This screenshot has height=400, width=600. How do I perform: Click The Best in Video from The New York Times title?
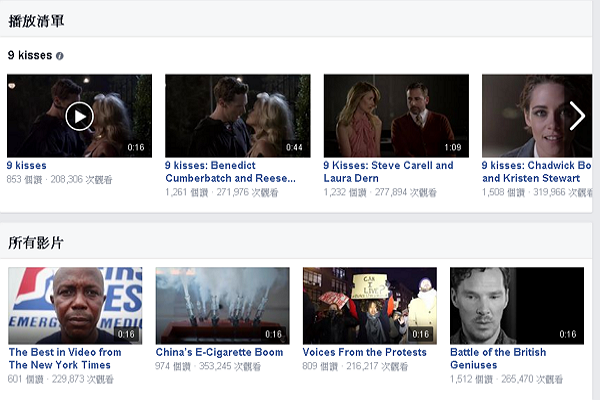(65, 359)
